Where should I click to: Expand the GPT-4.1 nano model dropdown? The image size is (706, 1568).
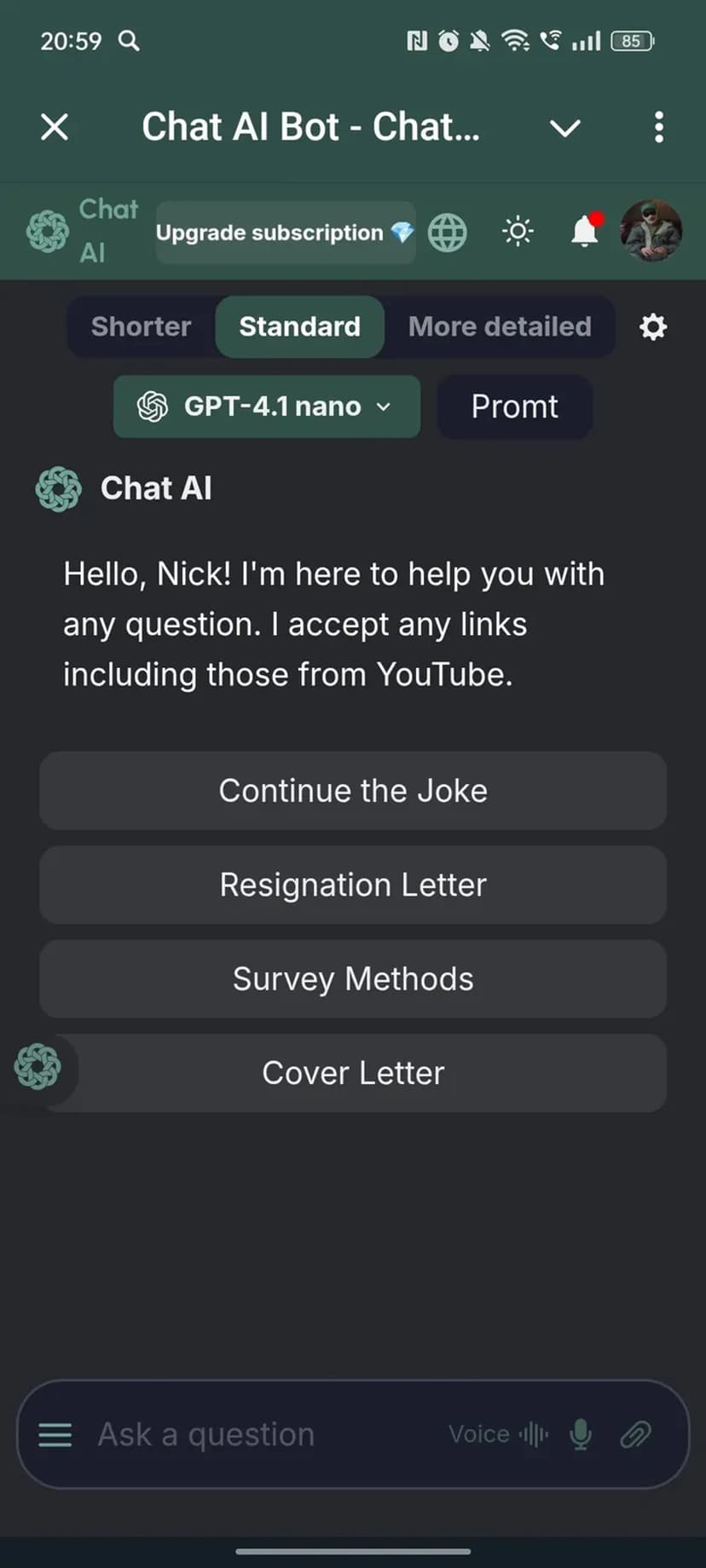(266, 406)
